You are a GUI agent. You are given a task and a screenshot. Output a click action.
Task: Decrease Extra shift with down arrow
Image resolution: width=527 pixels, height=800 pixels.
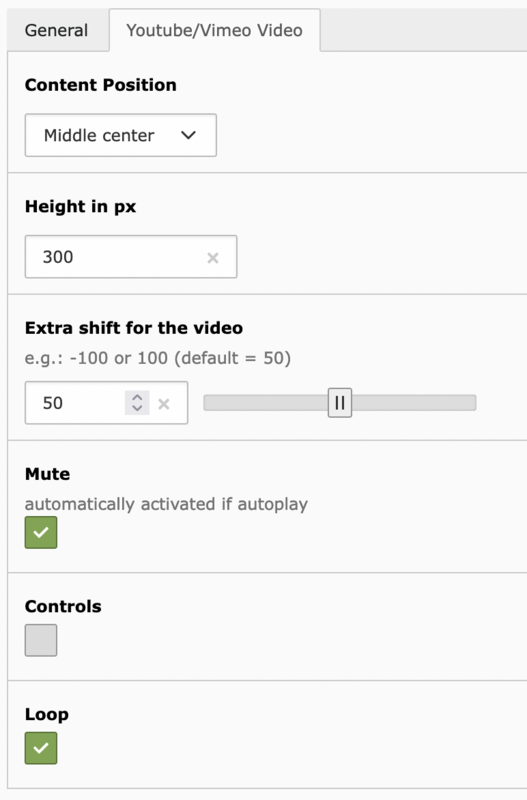tap(137, 408)
